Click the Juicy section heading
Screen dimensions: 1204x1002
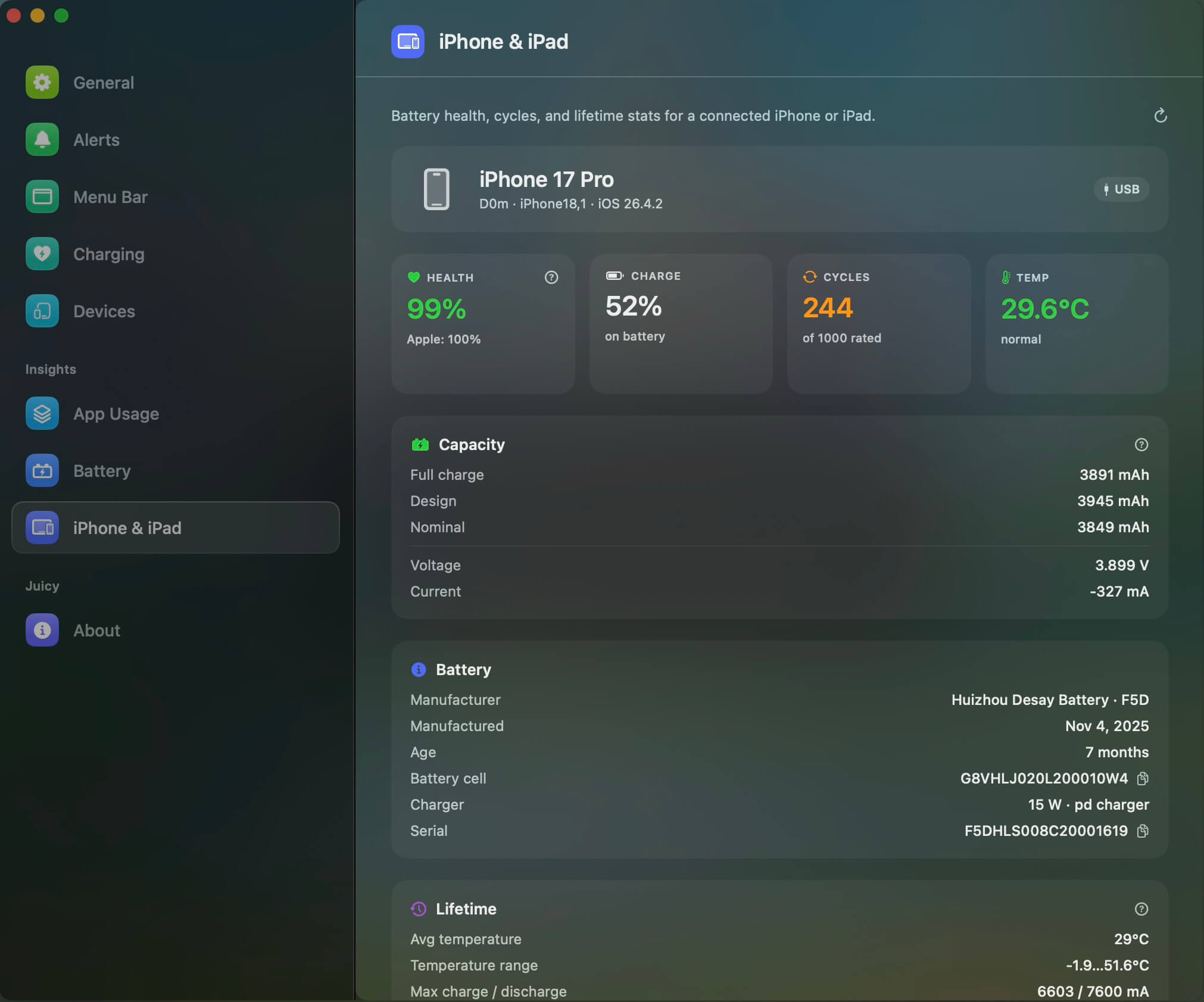[x=42, y=586]
